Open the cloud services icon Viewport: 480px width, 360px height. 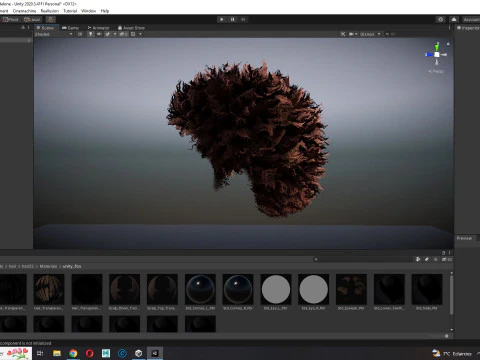[x=454, y=19]
